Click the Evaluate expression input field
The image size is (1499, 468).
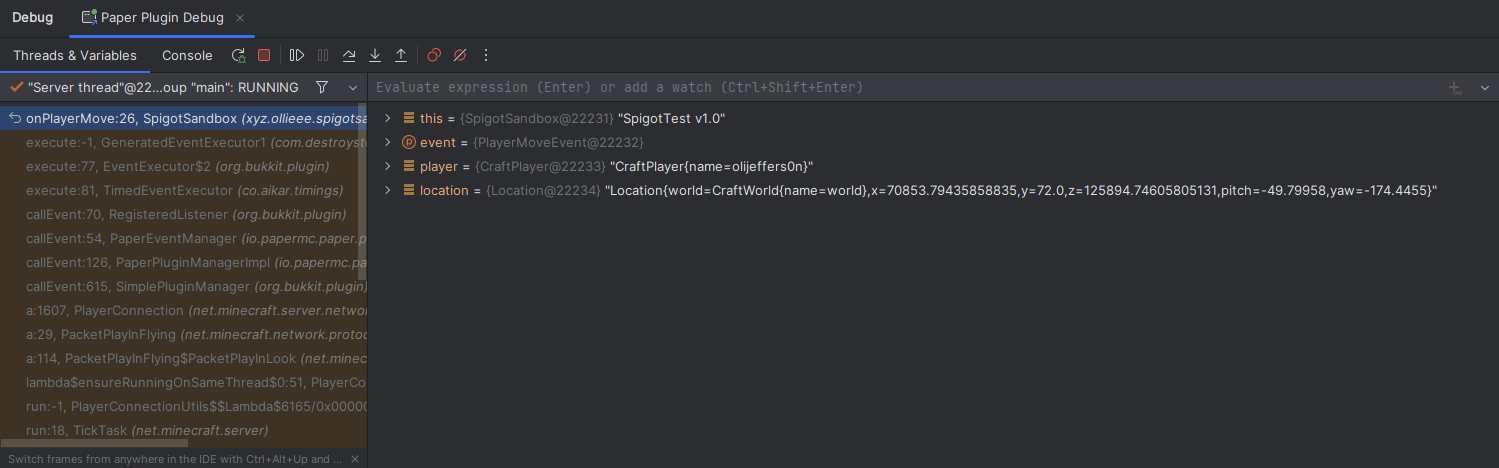(x=900, y=88)
